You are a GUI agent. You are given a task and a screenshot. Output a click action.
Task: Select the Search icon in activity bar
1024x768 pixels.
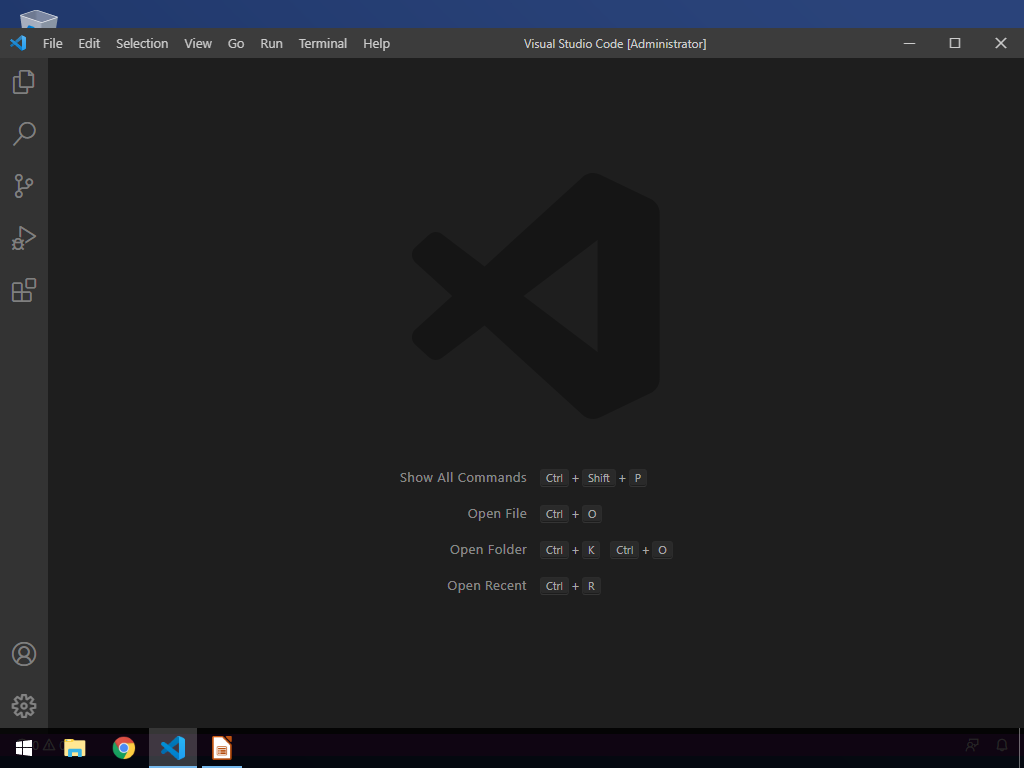(24, 134)
